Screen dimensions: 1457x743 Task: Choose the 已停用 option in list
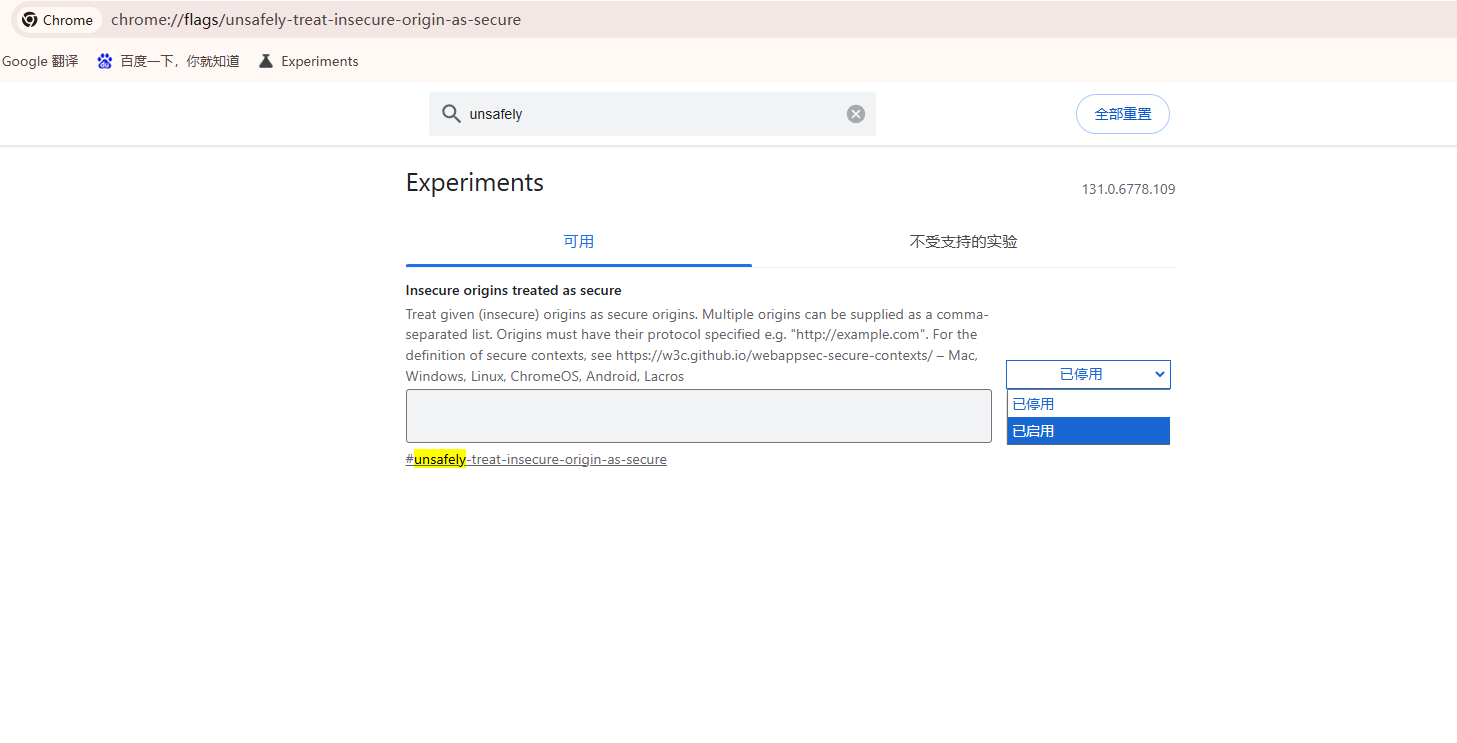click(1088, 404)
